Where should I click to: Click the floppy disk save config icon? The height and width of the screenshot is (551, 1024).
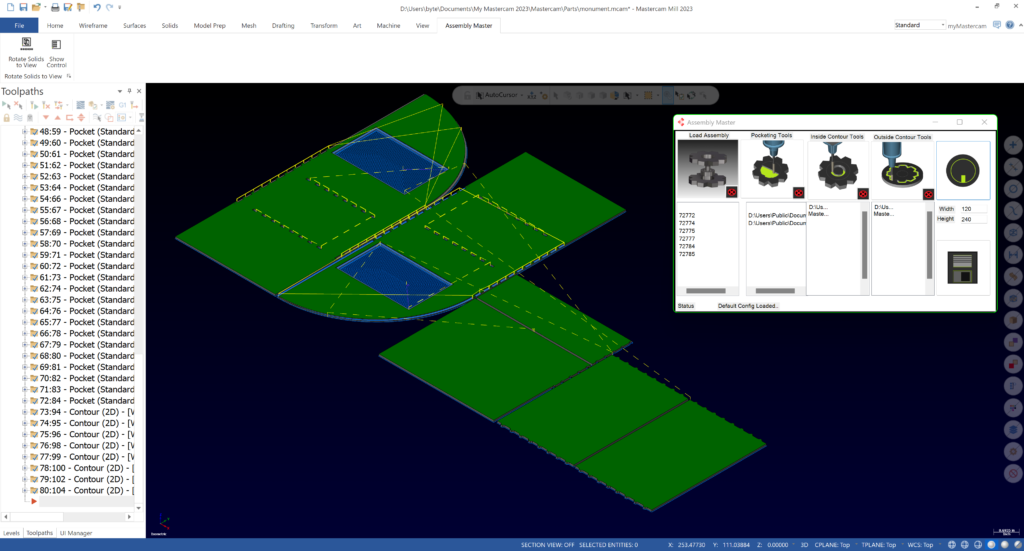963,267
